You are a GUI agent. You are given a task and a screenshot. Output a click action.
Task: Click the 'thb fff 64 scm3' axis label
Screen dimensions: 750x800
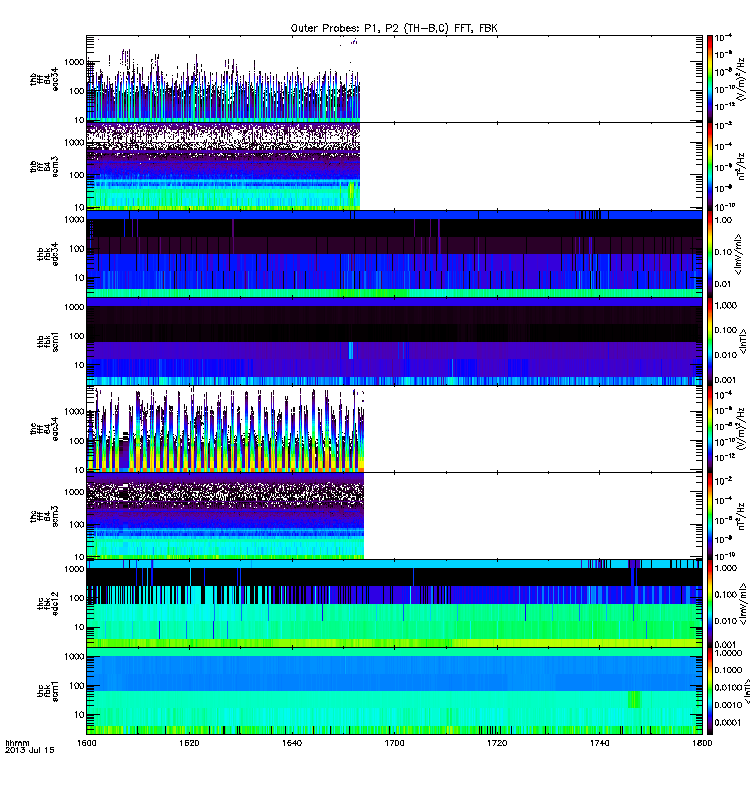44,167
